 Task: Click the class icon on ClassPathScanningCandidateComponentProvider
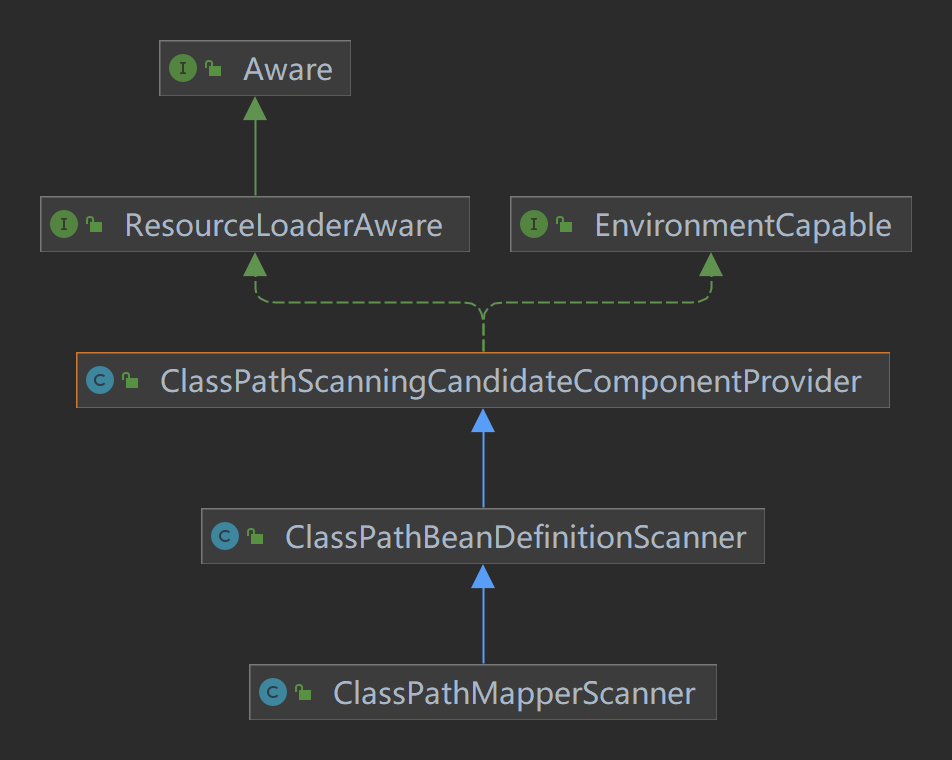100,380
